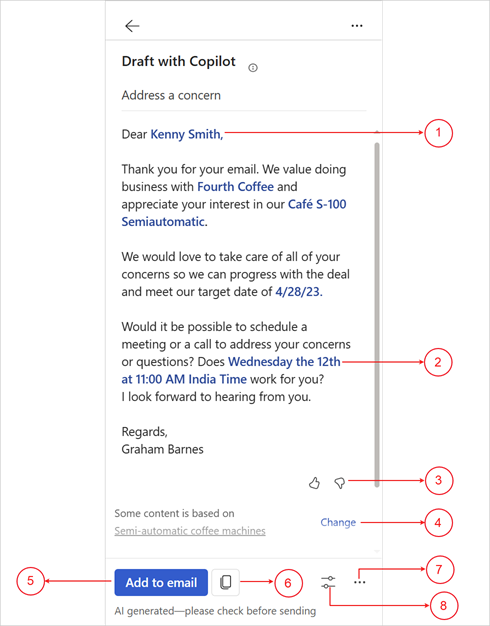Click the 'Some content is based on' text

[x=174, y=513]
